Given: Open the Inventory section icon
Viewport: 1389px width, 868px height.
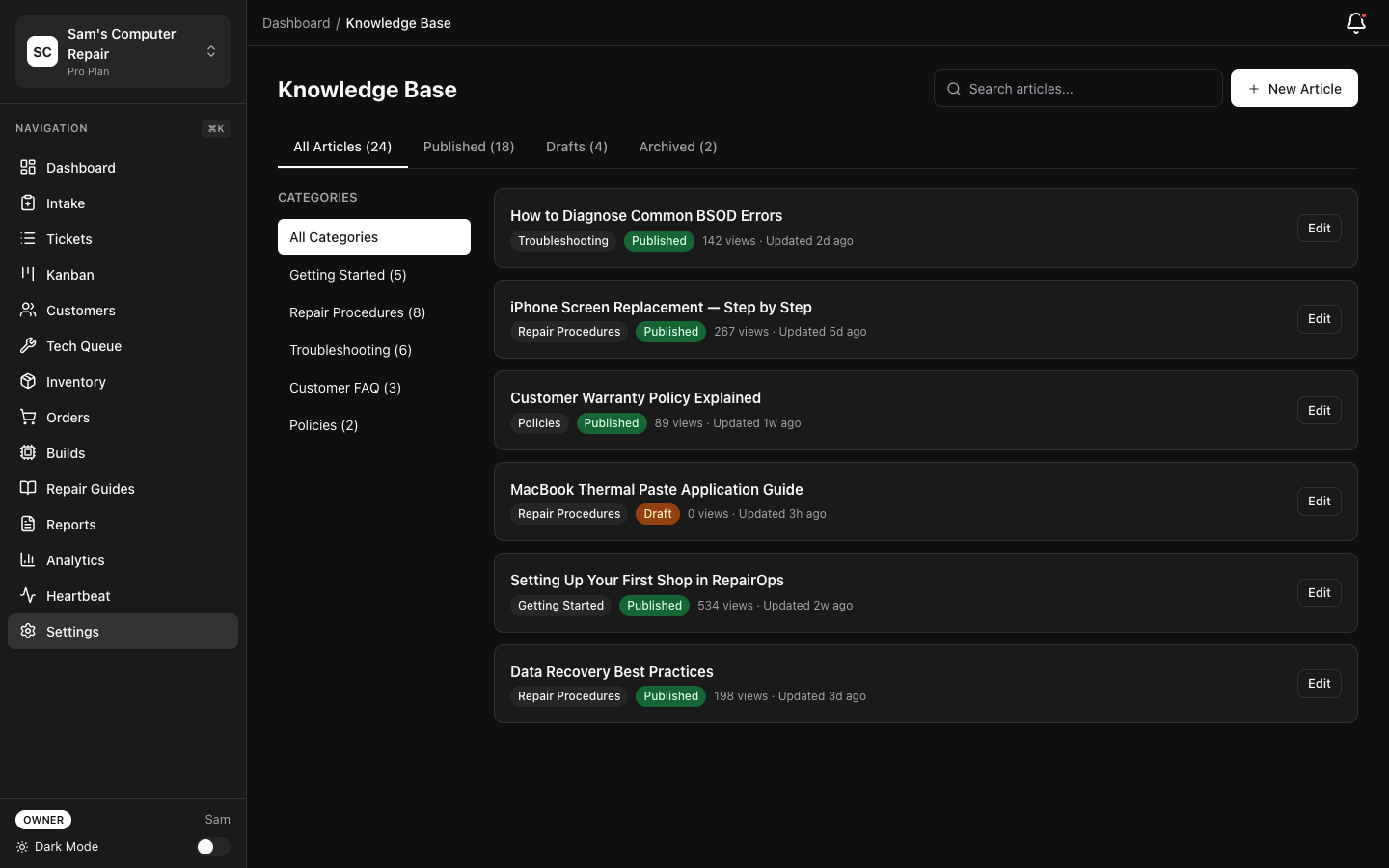Looking at the screenshot, I should click(28, 381).
